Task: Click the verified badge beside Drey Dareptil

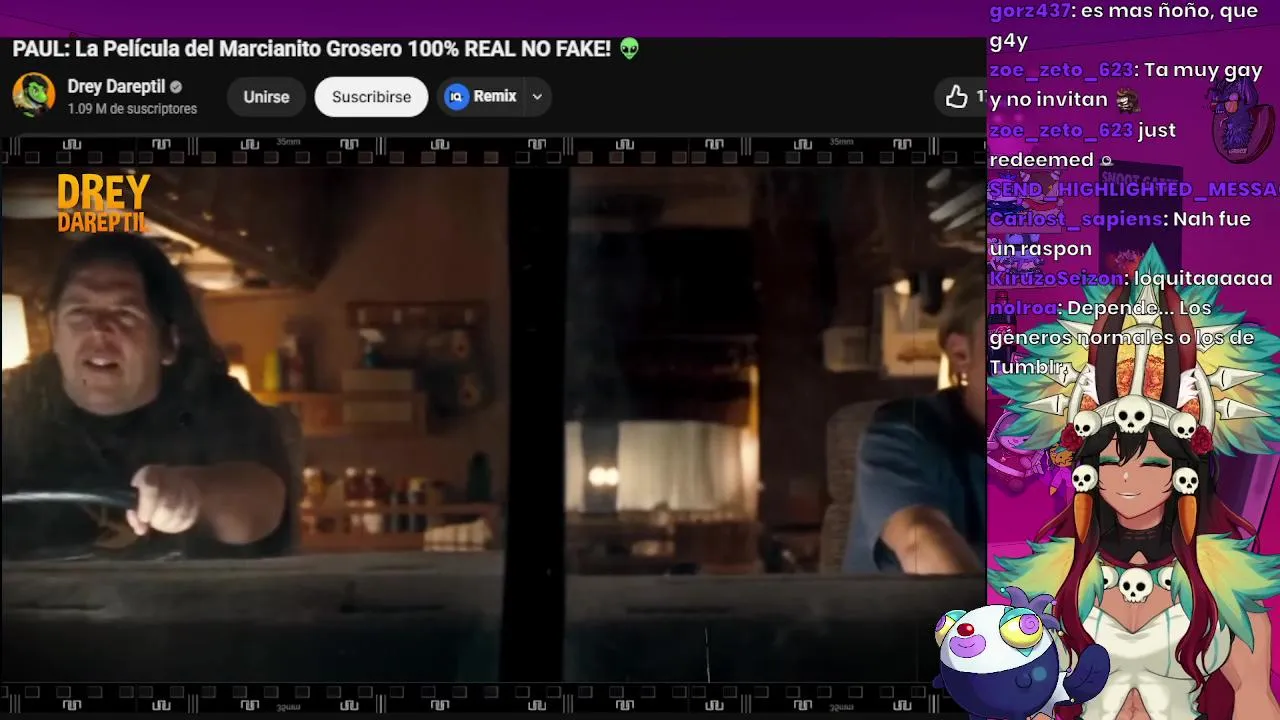Action: pyautogui.click(x=176, y=87)
